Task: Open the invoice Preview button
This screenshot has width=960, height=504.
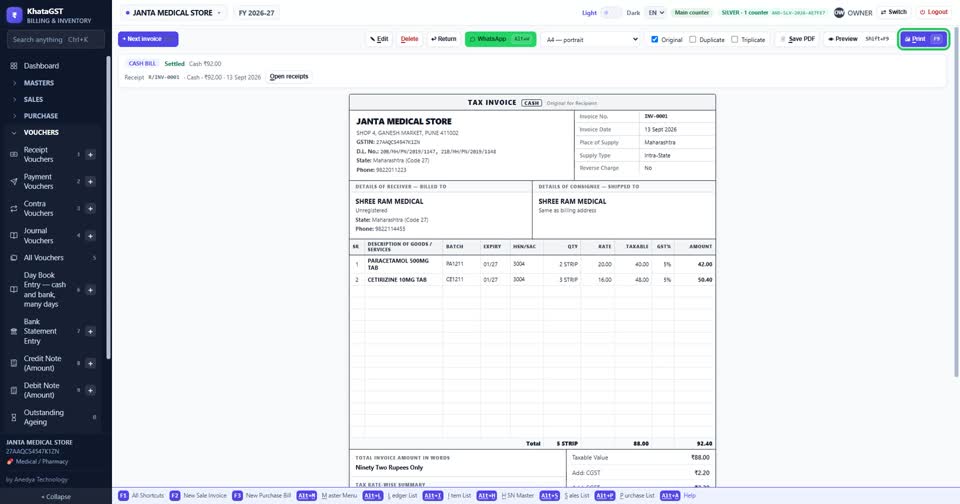Action: pos(858,39)
